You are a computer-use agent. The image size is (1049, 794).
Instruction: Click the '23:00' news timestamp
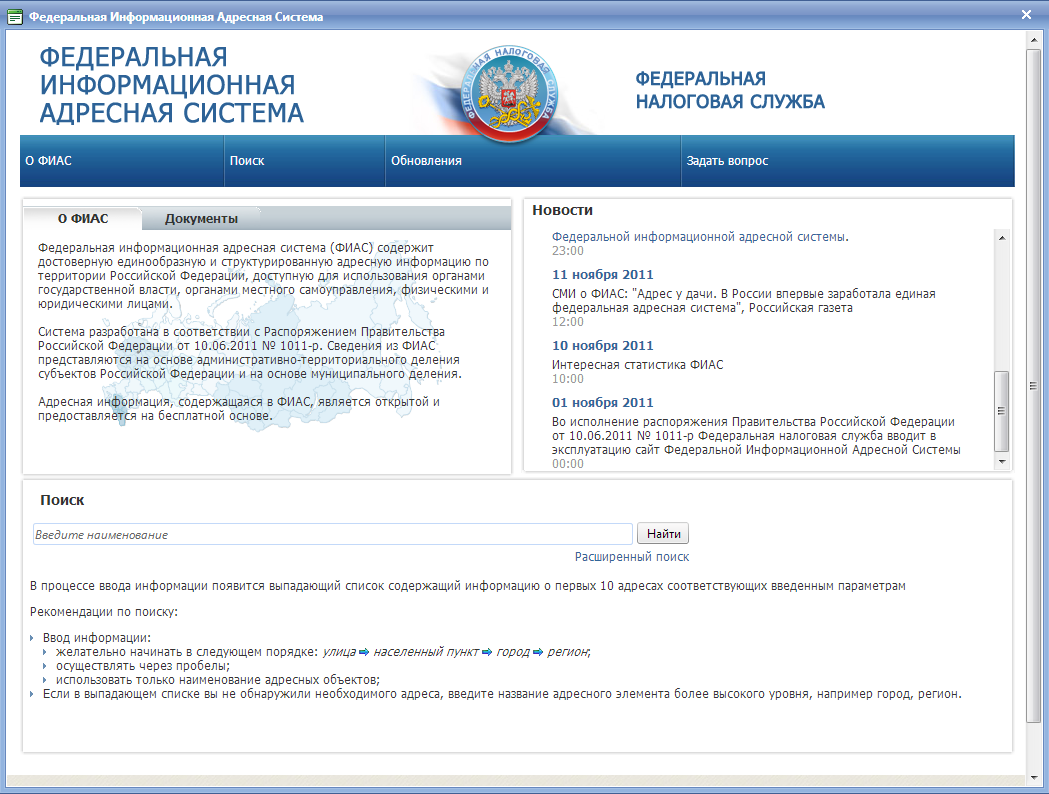coord(567,251)
